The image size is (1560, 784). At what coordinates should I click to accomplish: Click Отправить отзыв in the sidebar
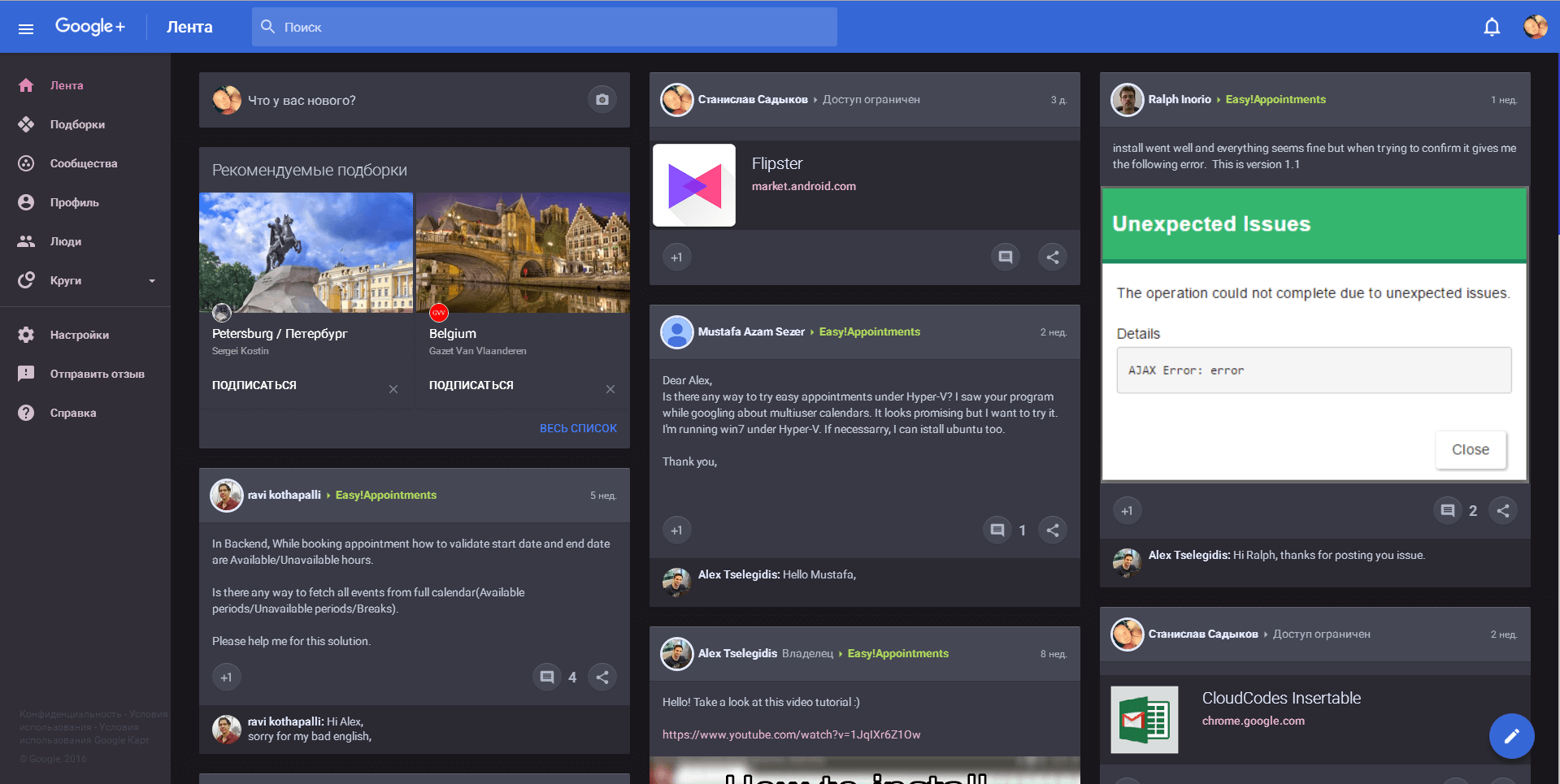click(x=85, y=374)
